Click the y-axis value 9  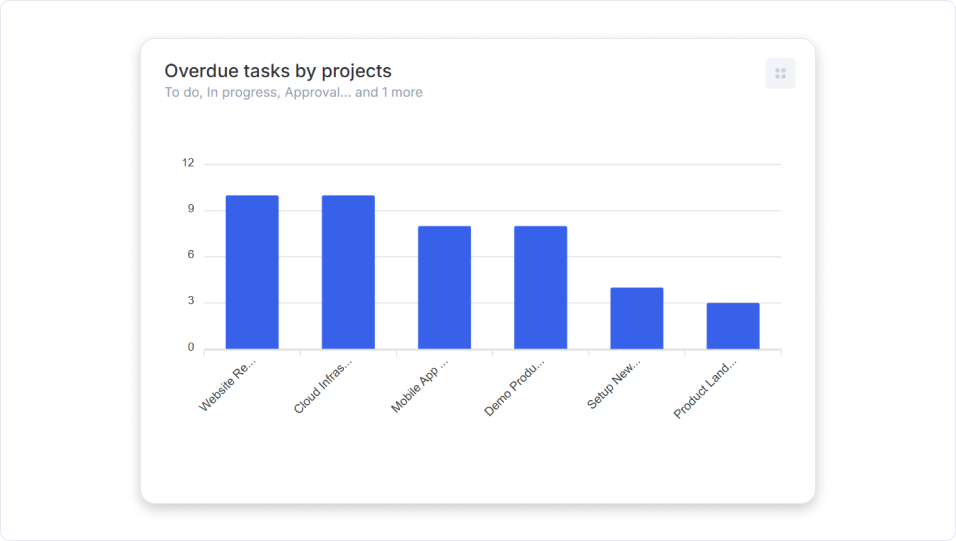190,210
